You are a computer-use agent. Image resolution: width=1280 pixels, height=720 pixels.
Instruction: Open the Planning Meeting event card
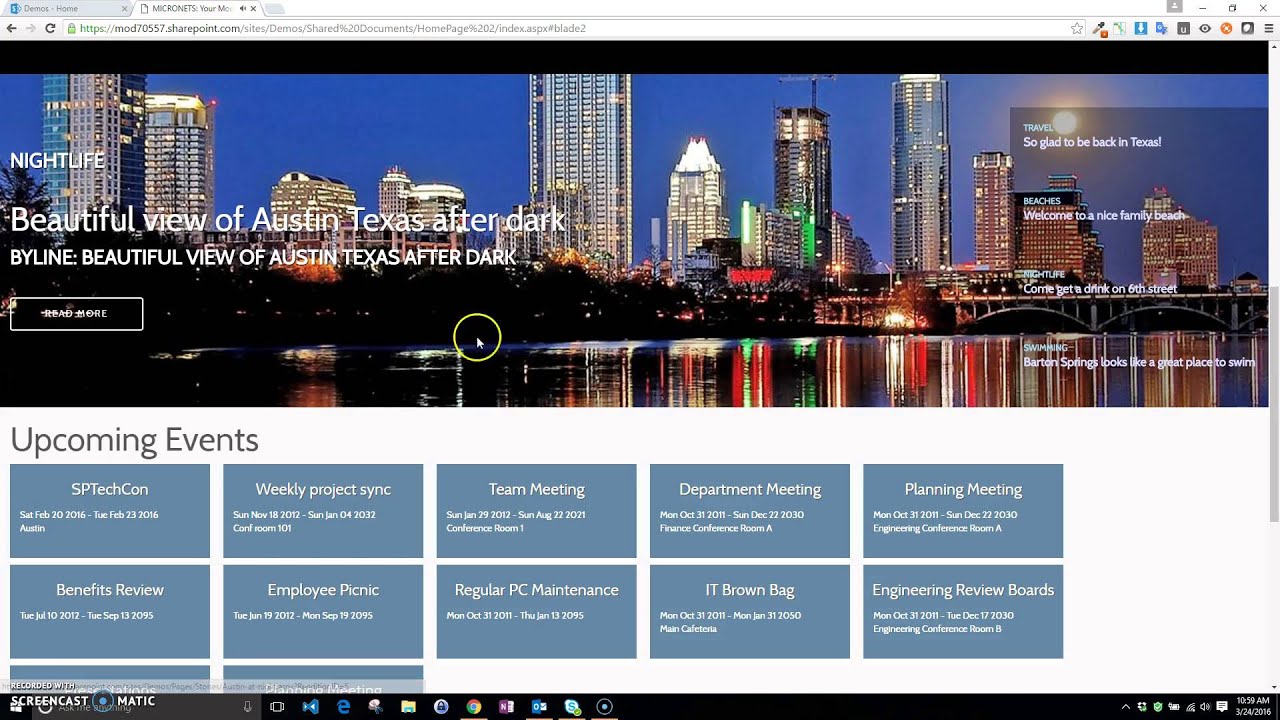[963, 511]
